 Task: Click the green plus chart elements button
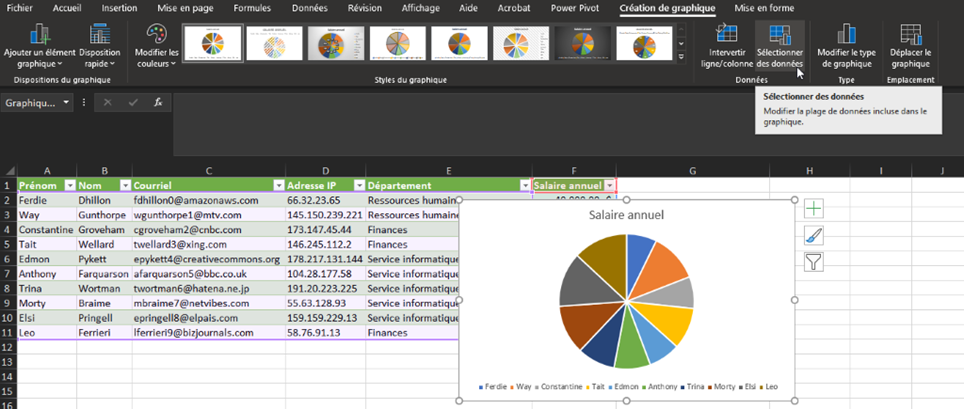814,208
